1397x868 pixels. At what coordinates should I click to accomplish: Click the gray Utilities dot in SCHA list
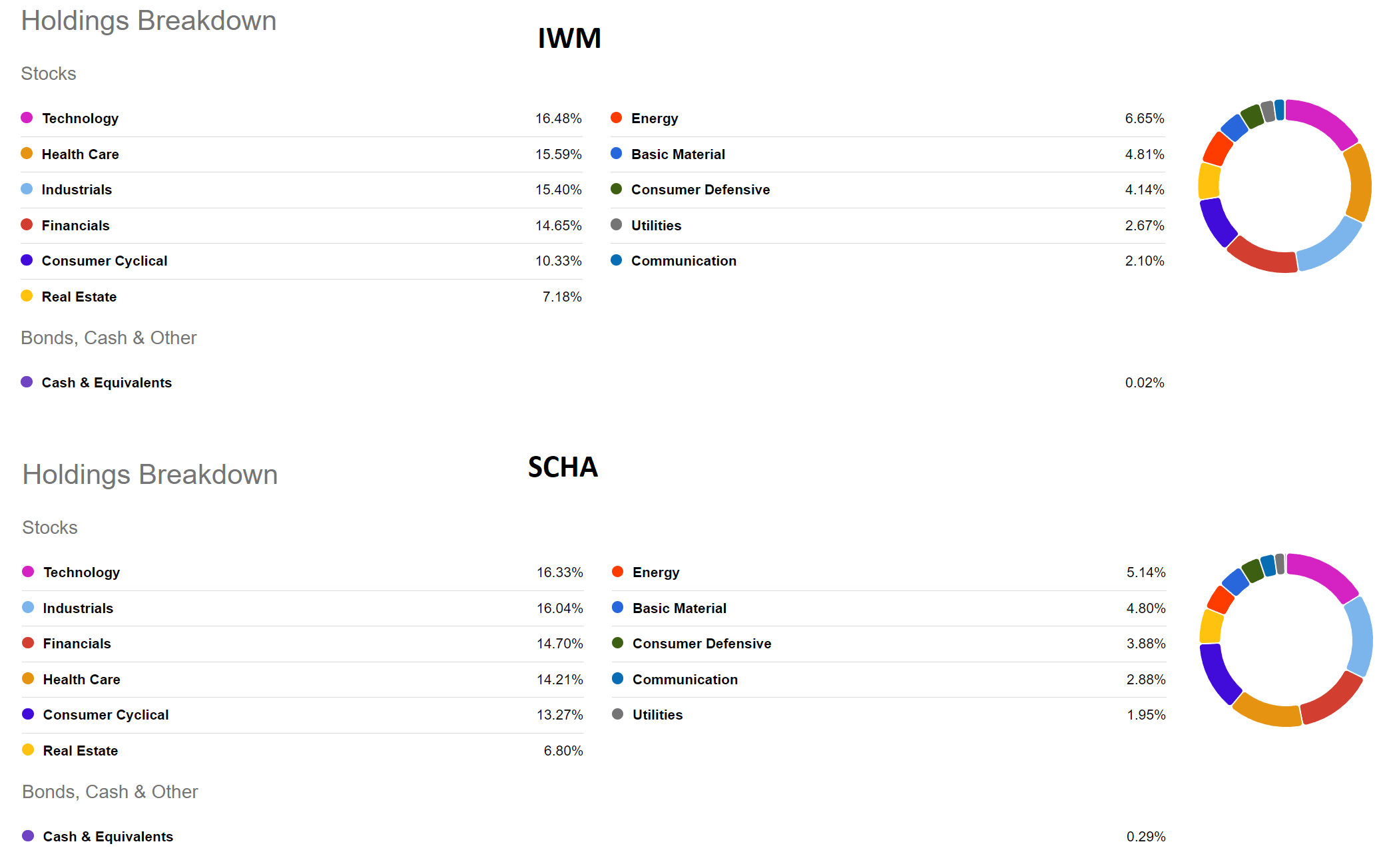coord(617,714)
